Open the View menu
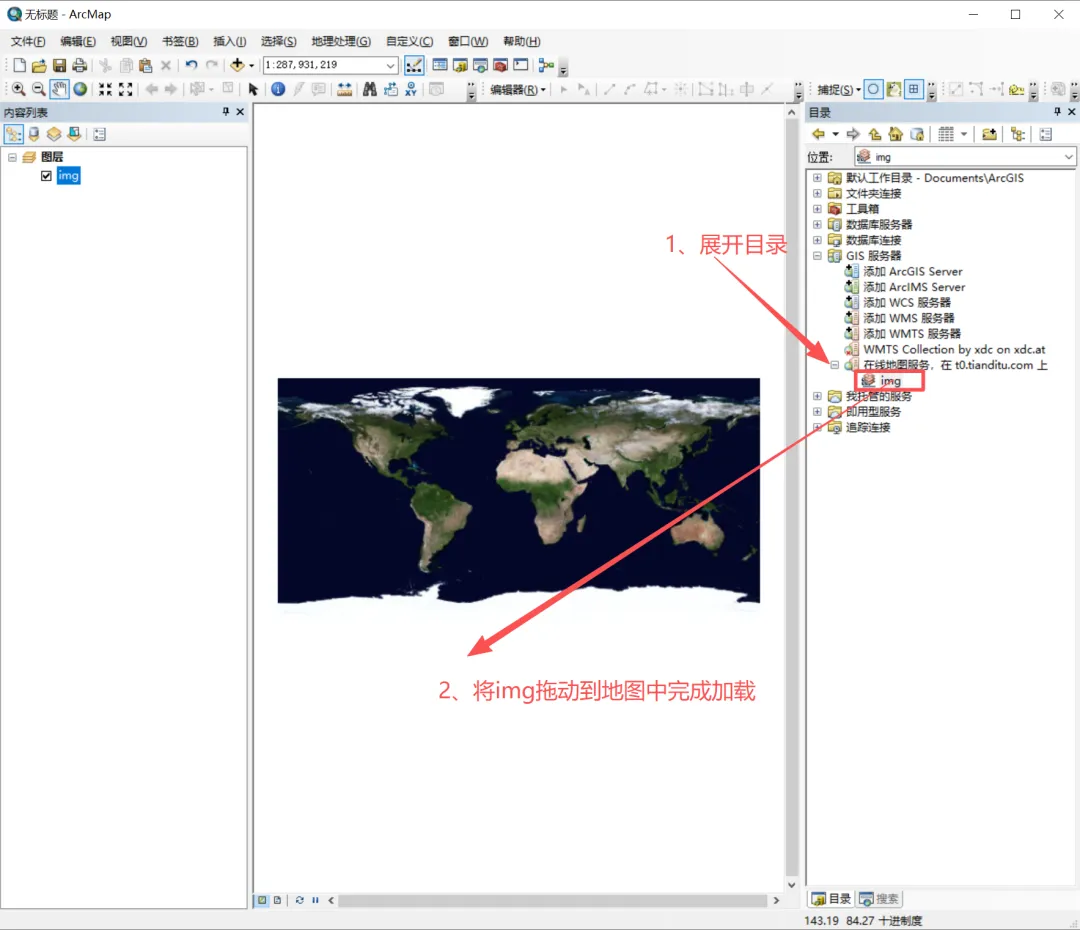The height and width of the screenshot is (930, 1080). pyautogui.click(x=129, y=41)
